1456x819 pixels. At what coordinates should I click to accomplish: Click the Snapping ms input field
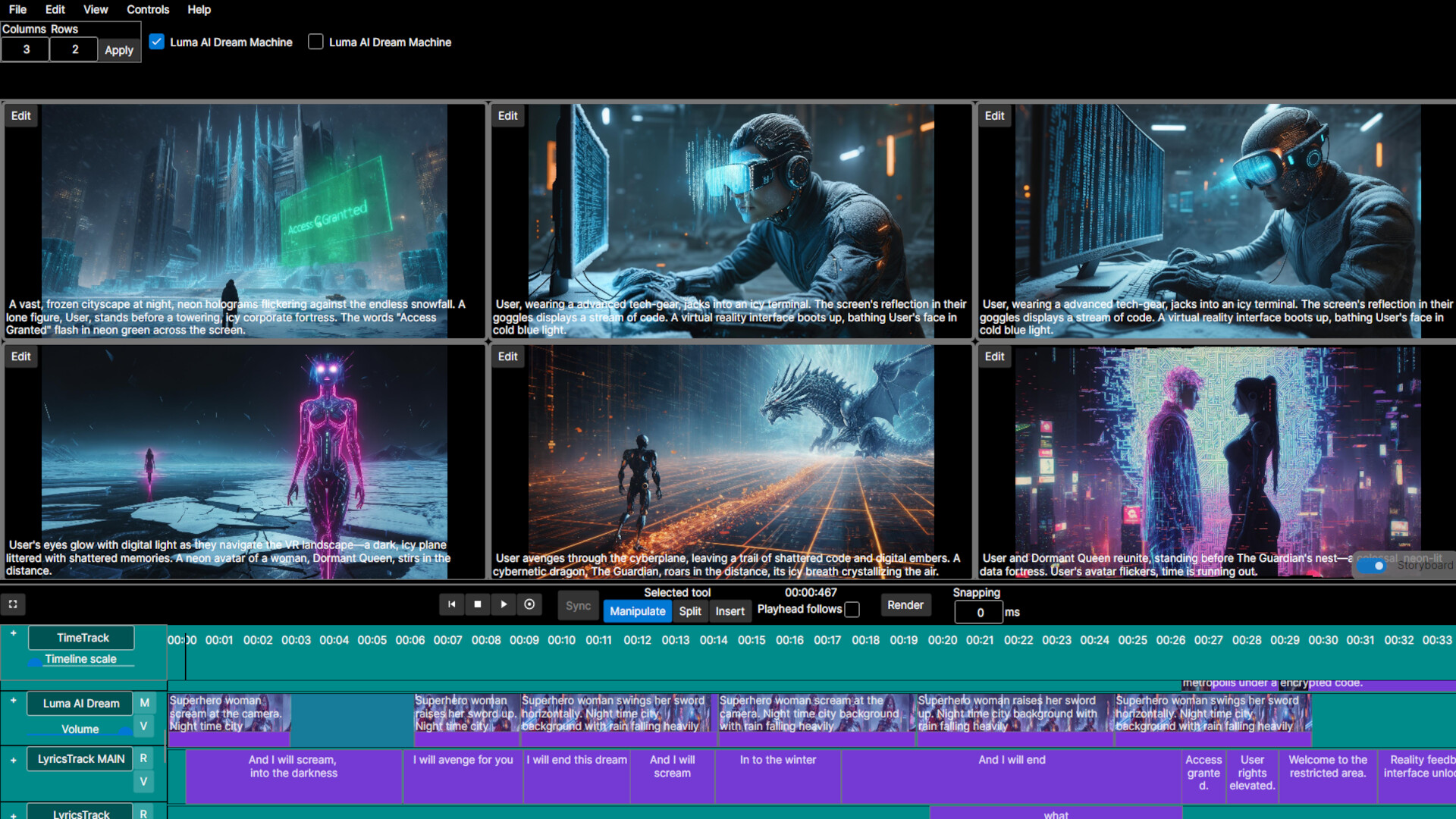pyautogui.click(x=978, y=612)
